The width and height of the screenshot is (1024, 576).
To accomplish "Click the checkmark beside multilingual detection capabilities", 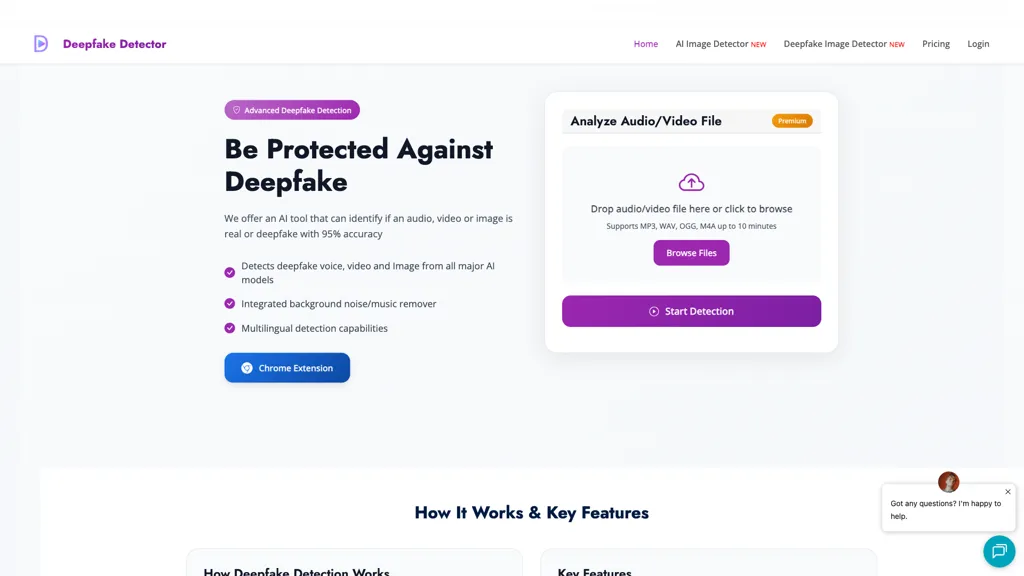I will click(229, 327).
